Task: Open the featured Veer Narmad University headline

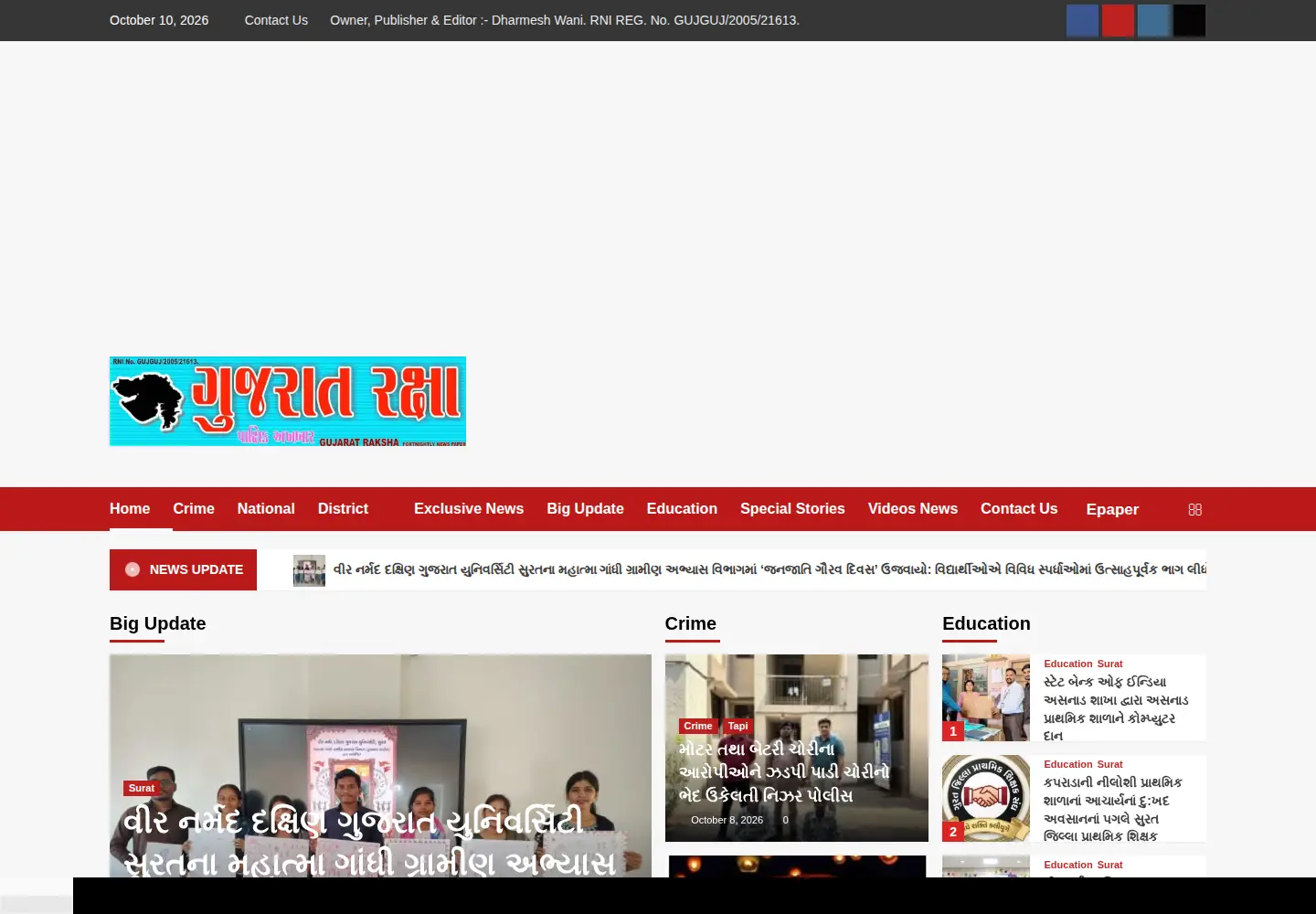Action: point(369,841)
